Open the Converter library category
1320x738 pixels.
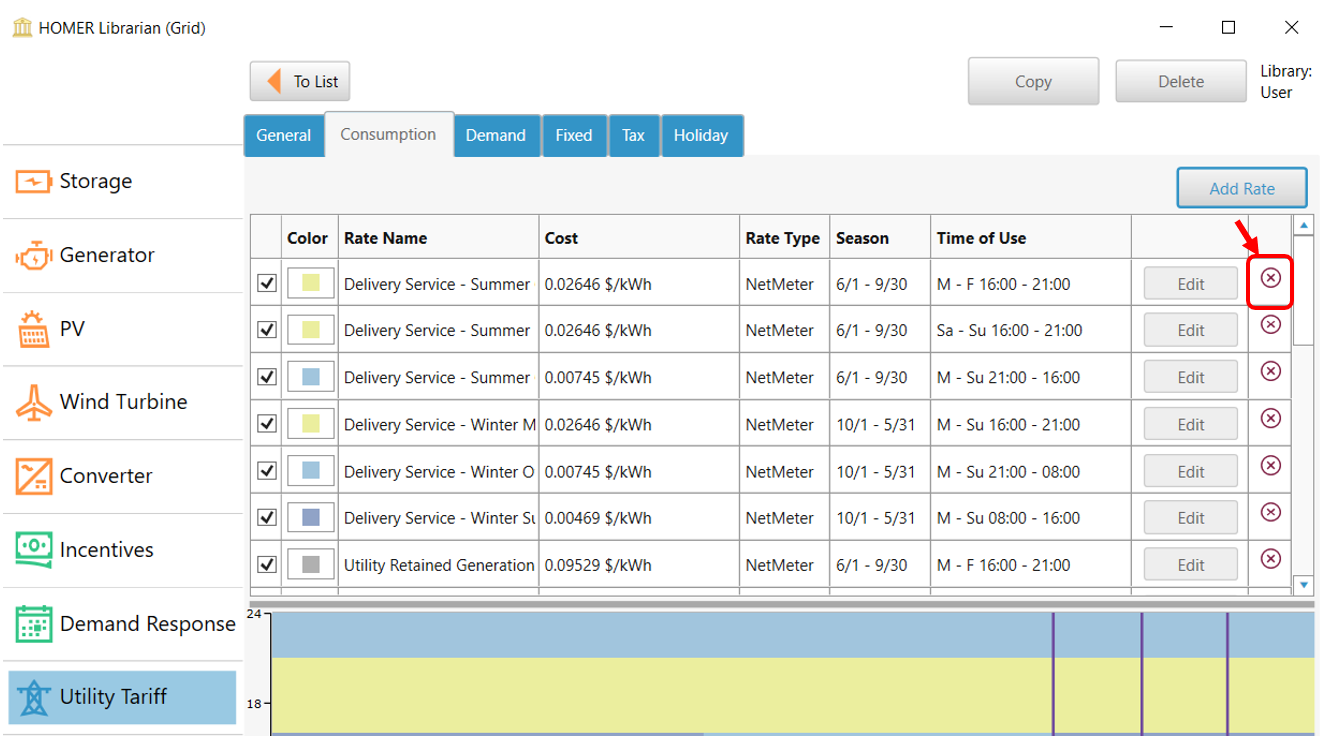(122, 476)
